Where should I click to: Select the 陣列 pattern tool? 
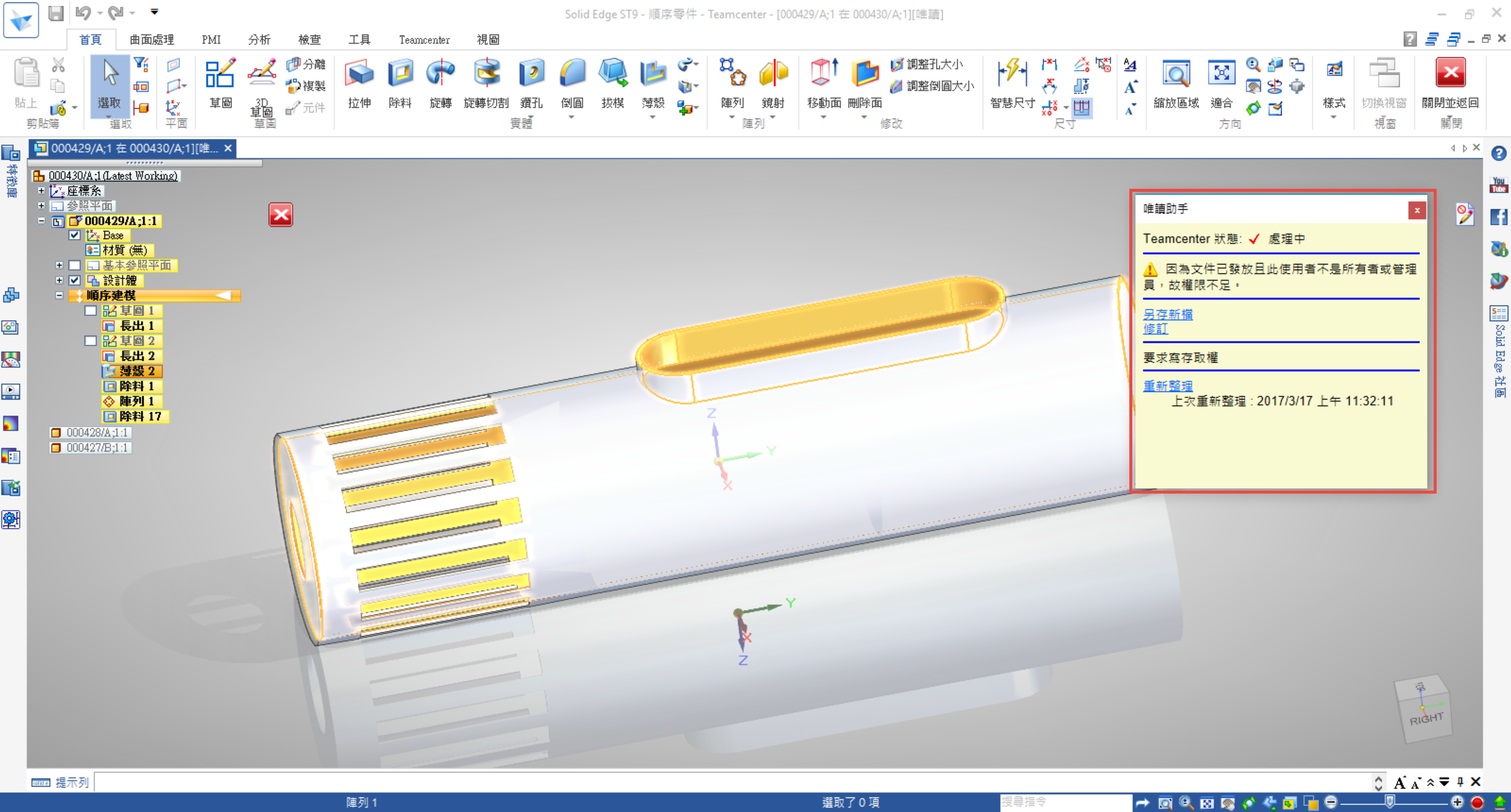(732, 83)
